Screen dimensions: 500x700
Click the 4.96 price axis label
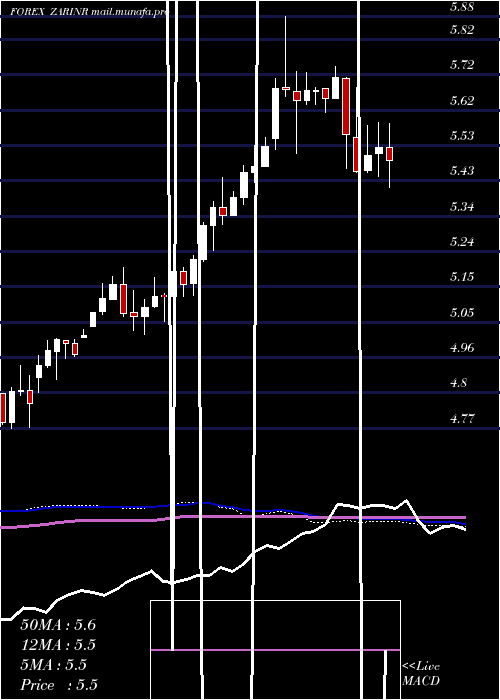461,348
